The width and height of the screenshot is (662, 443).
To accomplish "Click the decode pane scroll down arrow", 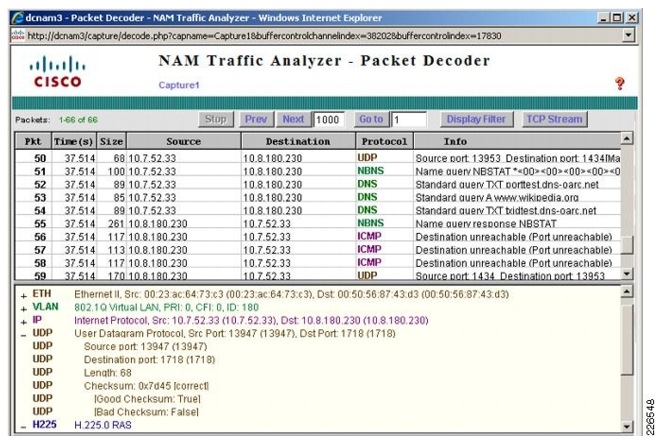I will 627,427.
